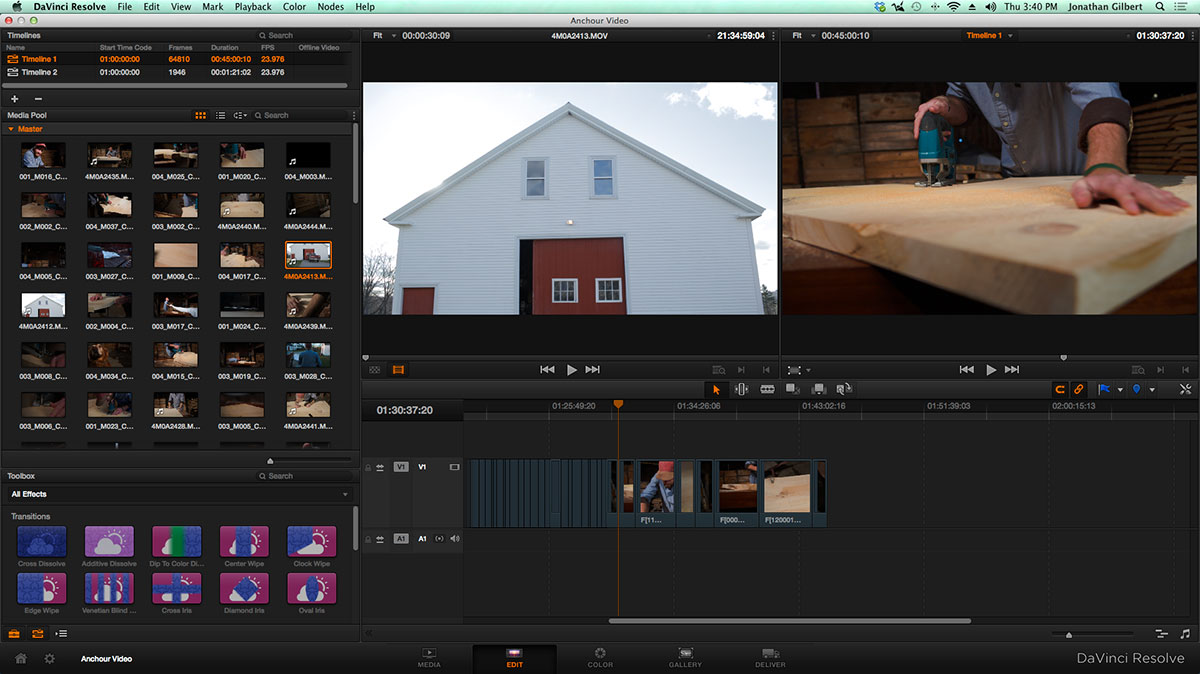Add a blue flag to the clip
The width and height of the screenshot is (1200, 674).
coord(1105,389)
